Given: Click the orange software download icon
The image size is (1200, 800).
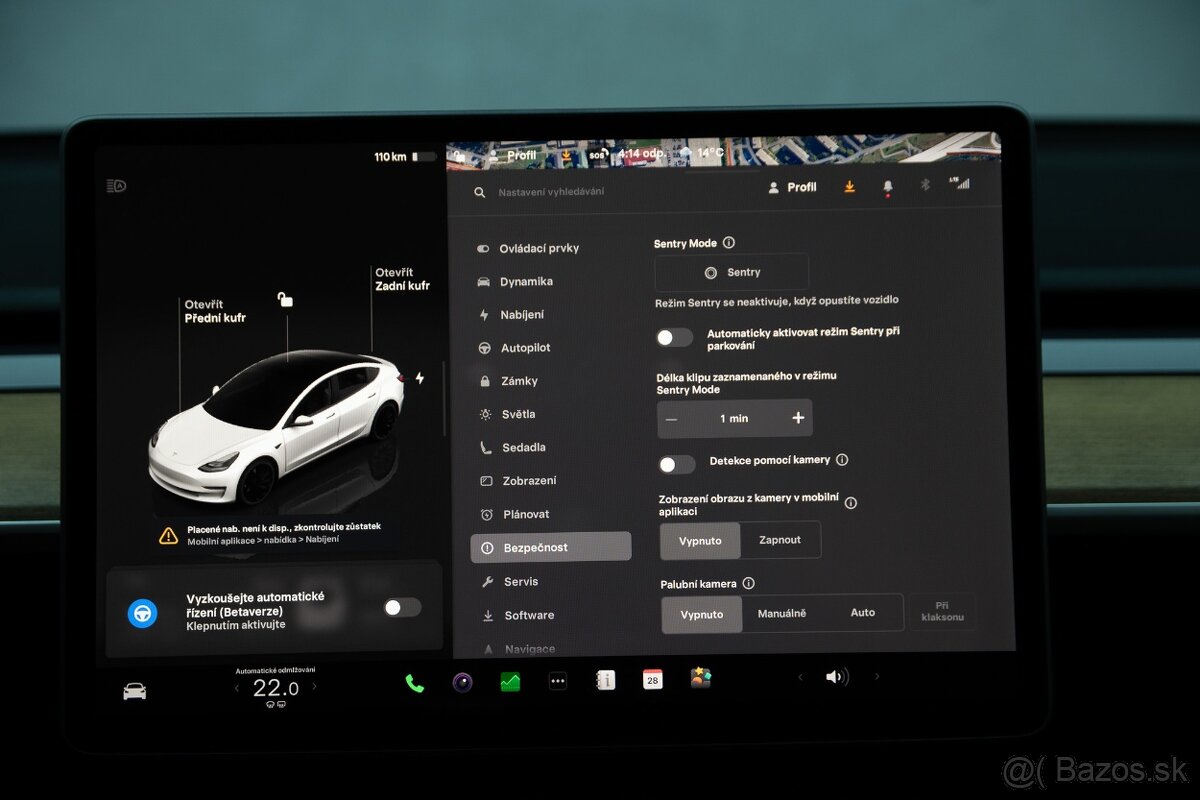Looking at the screenshot, I should pos(848,187).
